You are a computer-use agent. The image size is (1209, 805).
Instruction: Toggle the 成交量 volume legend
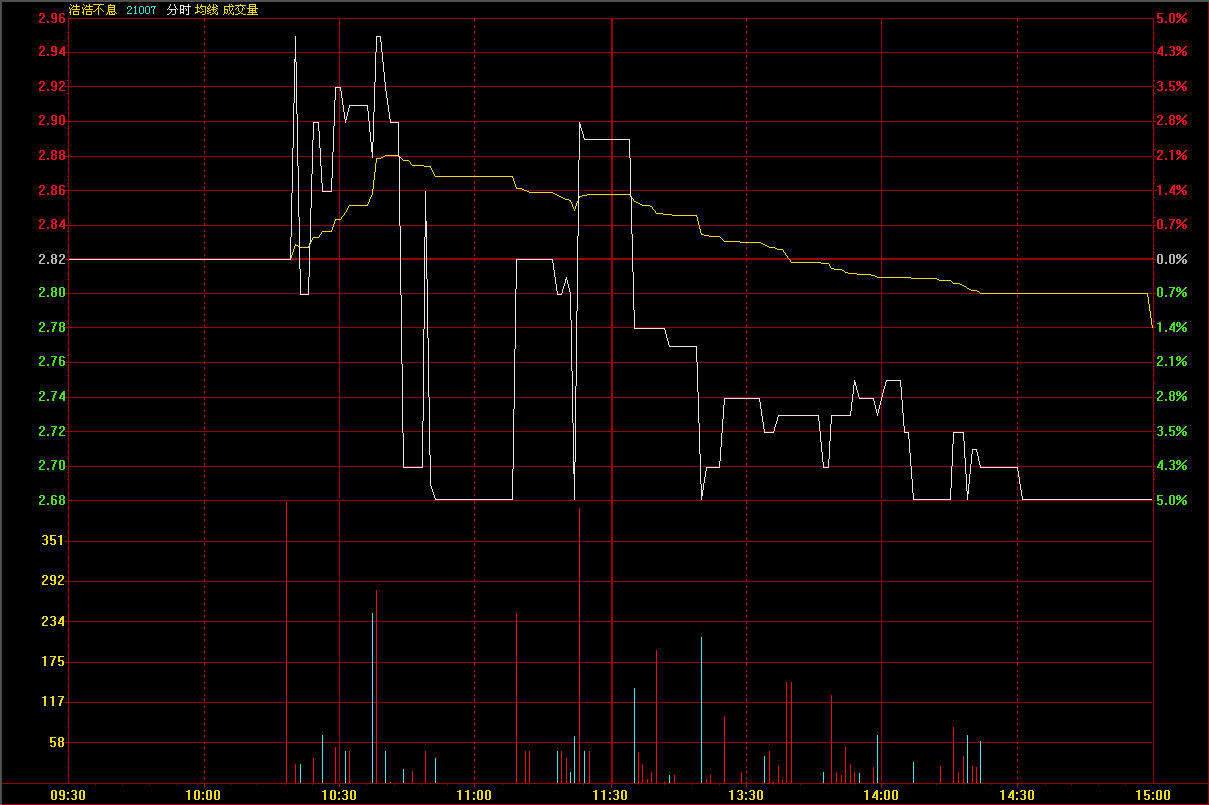click(241, 10)
